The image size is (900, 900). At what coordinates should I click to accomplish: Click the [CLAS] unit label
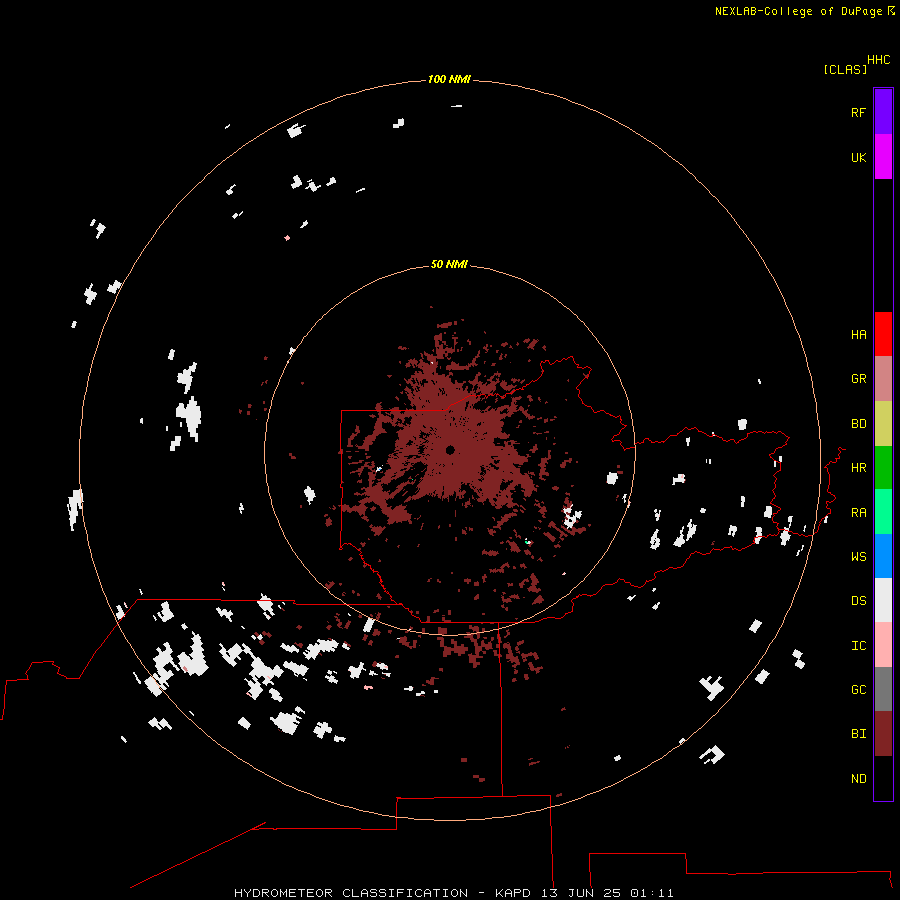845,69
